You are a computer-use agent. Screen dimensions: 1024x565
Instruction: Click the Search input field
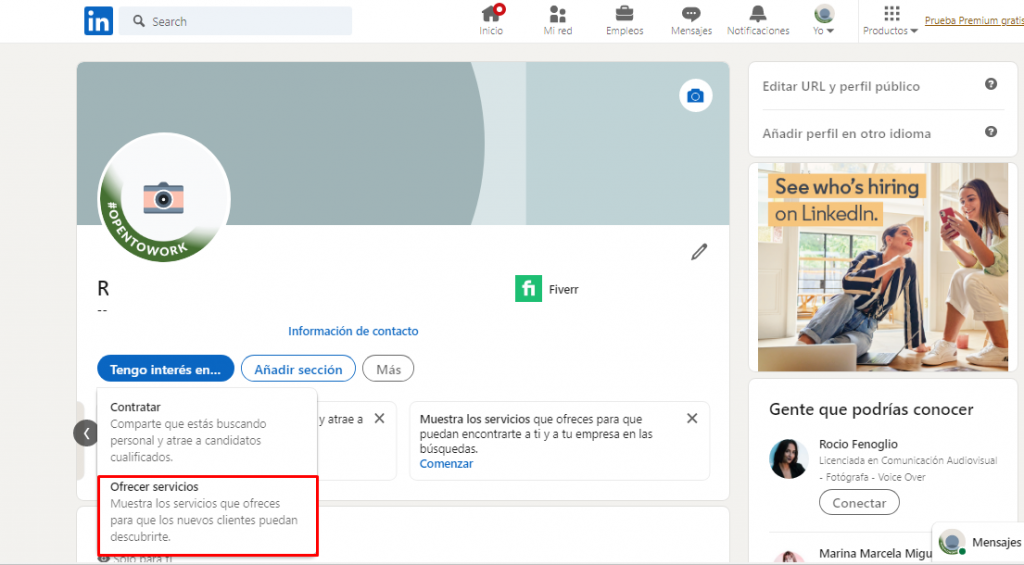pyautogui.click(x=245, y=21)
